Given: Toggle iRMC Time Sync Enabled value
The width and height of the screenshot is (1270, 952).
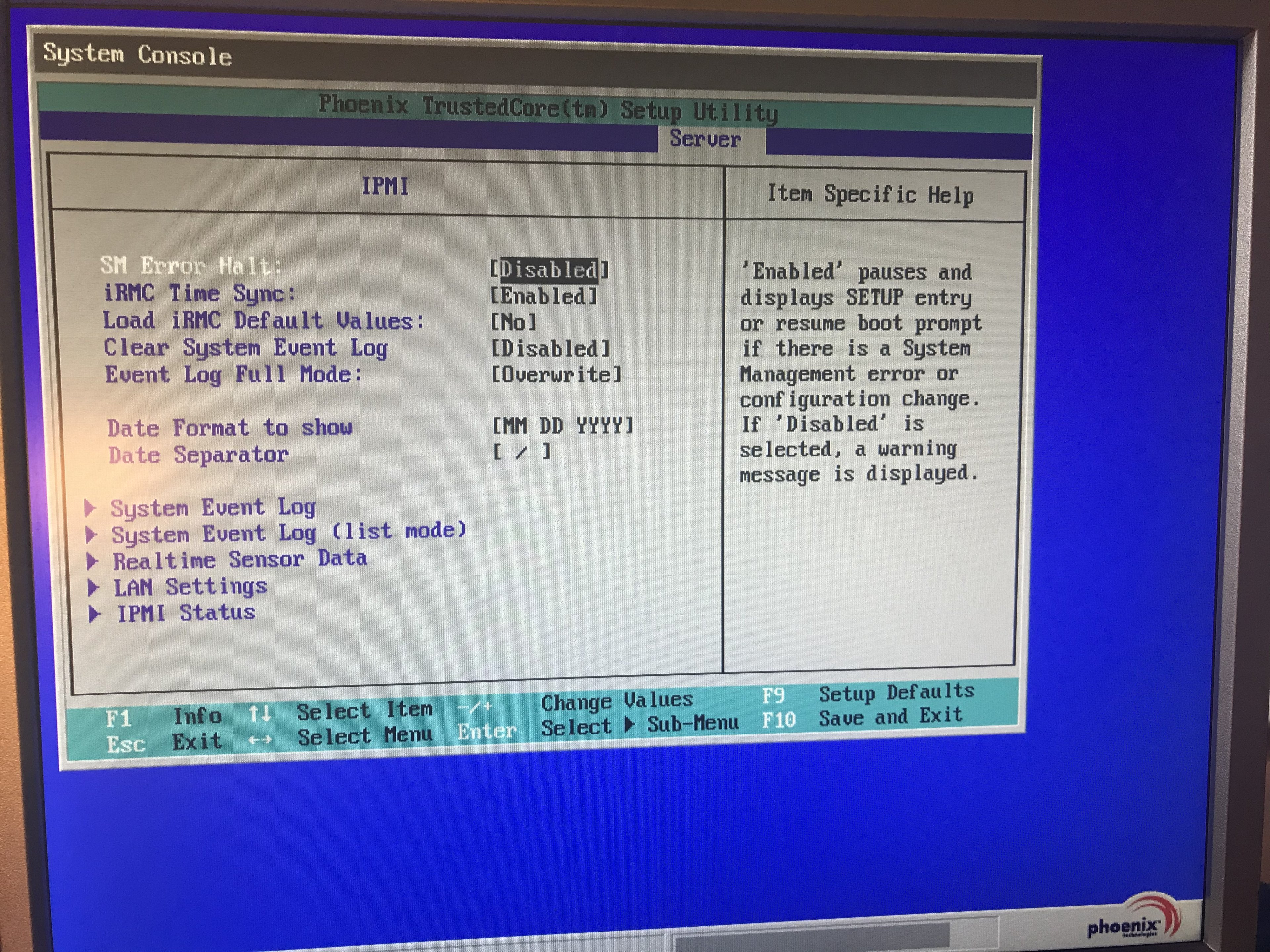Looking at the screenshot, I should [544, 296].
